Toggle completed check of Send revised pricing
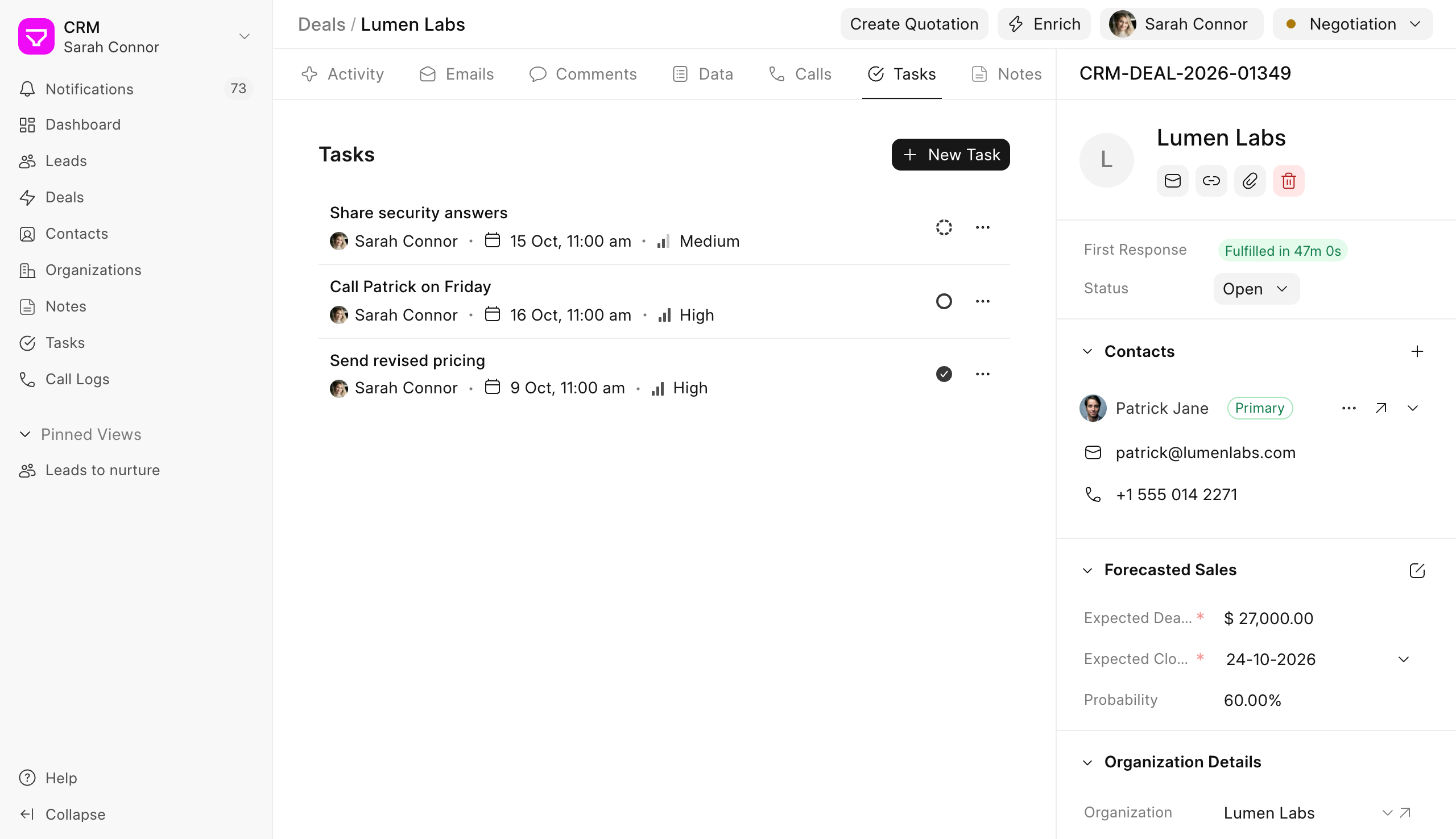The height and width of the screenshot is (839, 1456). [x=944, y=374]
